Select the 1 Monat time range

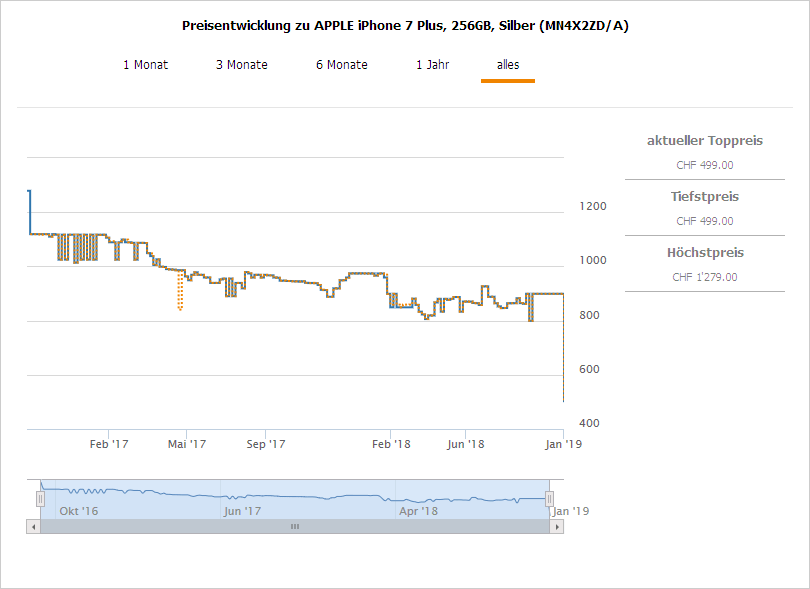[x=145, y=65]
